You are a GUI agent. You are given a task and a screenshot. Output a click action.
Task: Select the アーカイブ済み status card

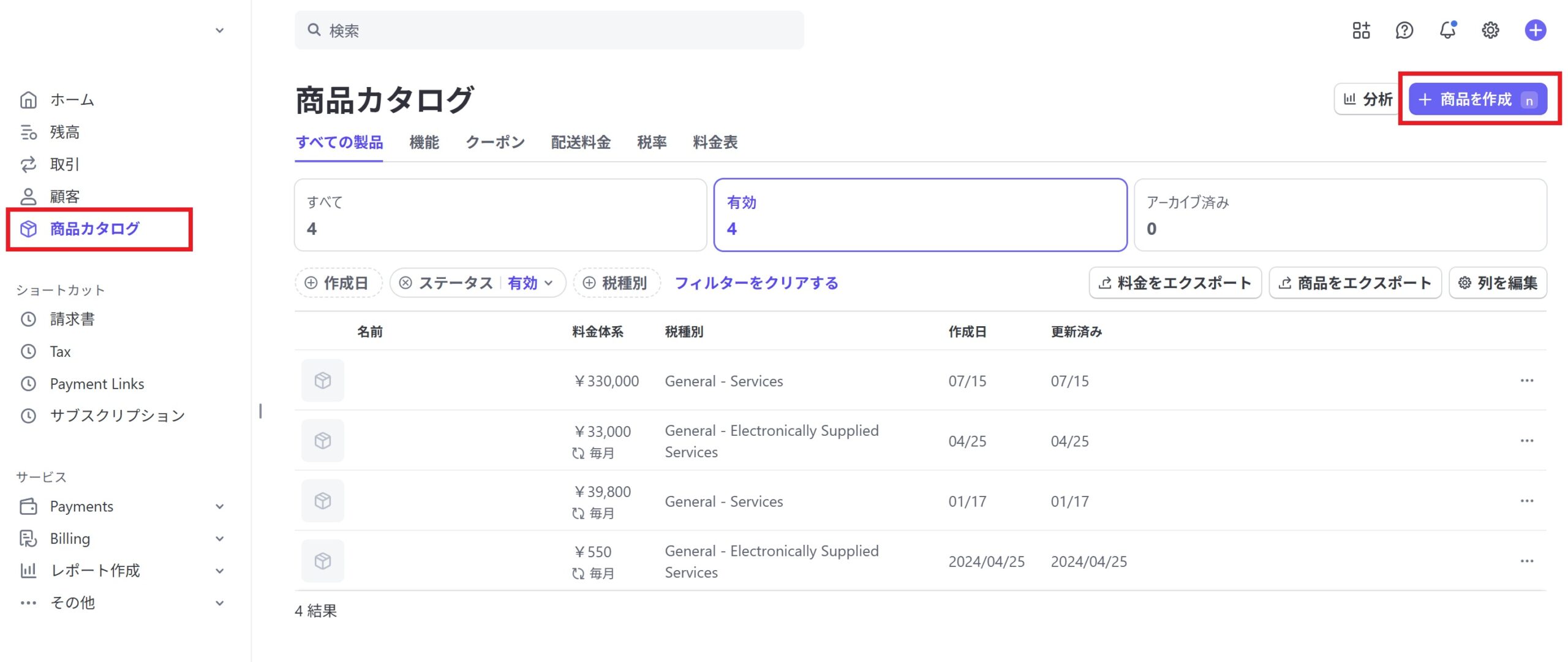[1340, 215]
